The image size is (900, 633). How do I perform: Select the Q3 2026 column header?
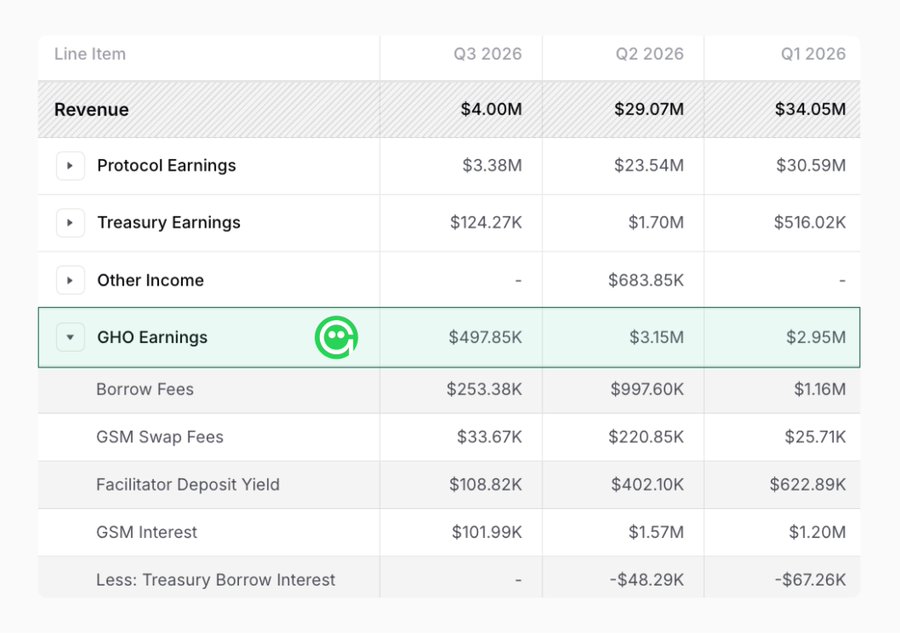coord(487,54)
